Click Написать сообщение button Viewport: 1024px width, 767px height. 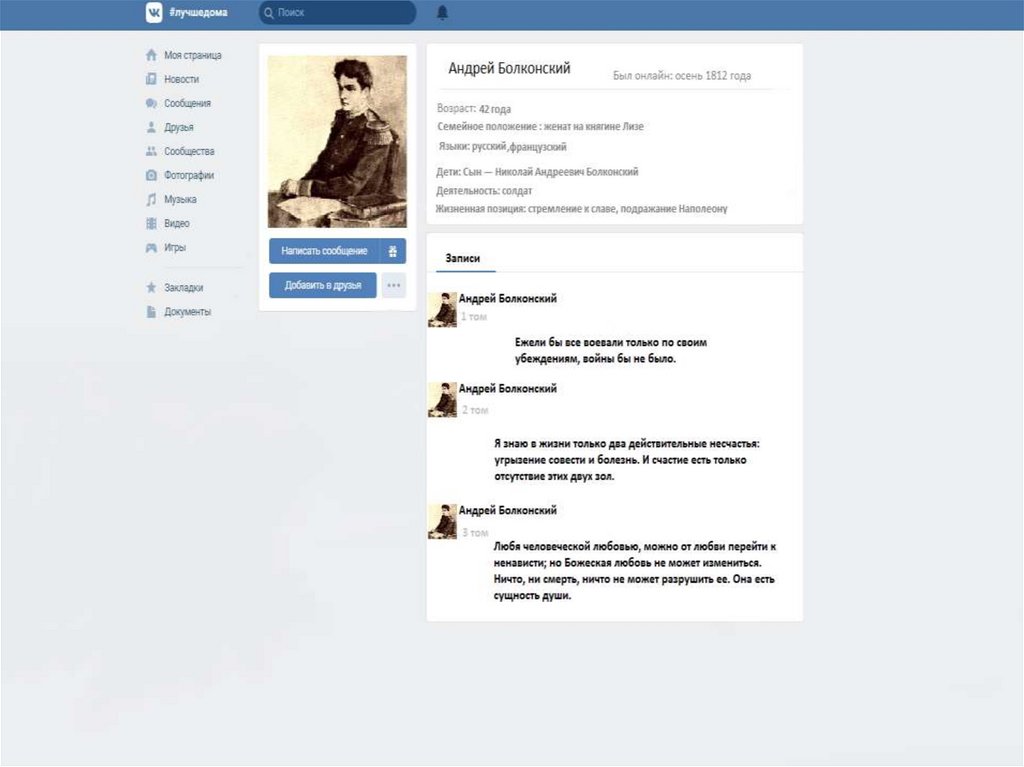(325, 251)
